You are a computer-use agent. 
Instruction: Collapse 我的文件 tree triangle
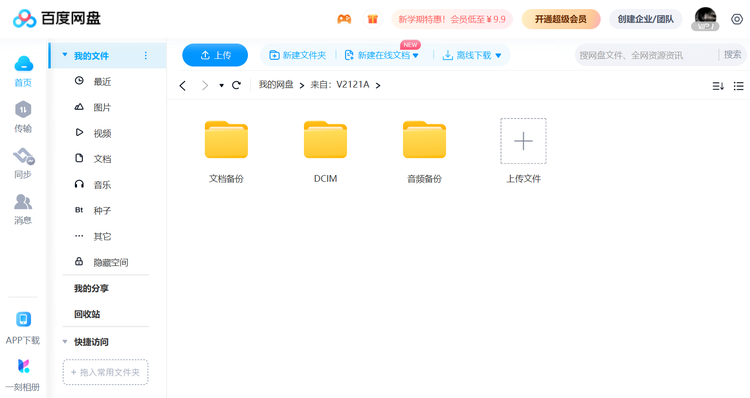pyautogui.click(x=65, y=55)
